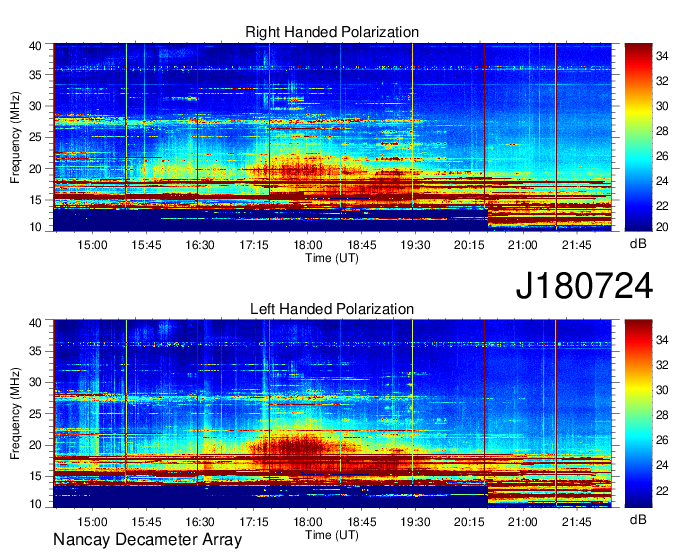Screen dimensions: 680x552
Task: Click 15:45 time tick on Right Handed plot
Action: click(x=146, y=245)
